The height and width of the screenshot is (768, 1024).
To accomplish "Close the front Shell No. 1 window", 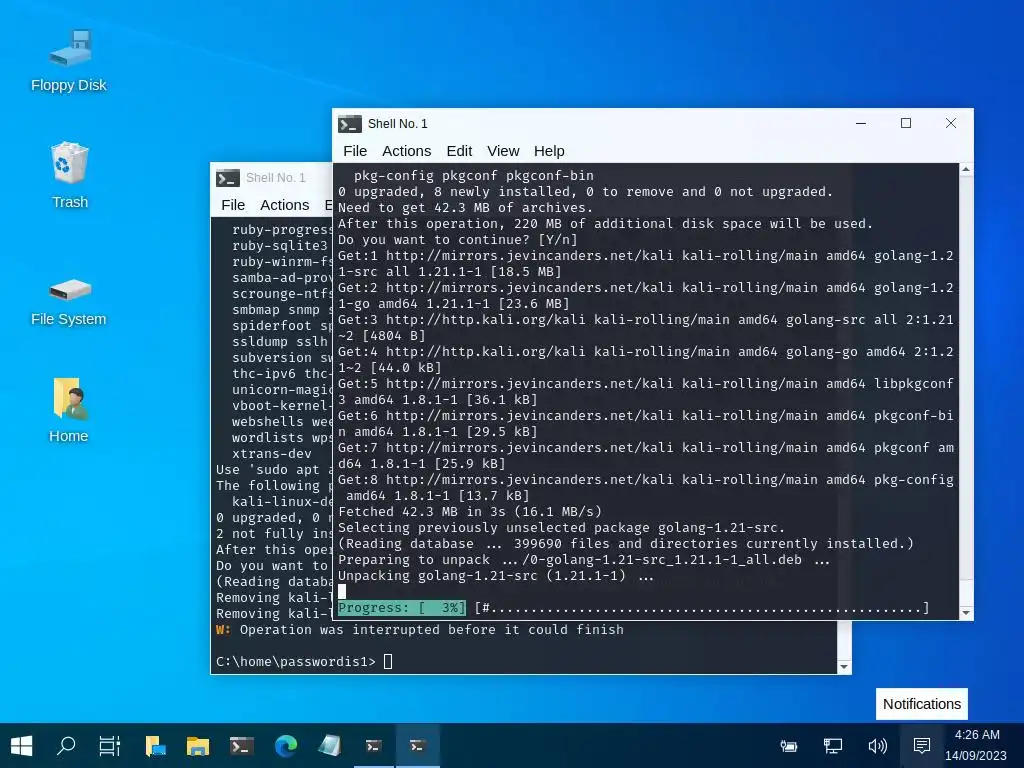I will 951,123.
